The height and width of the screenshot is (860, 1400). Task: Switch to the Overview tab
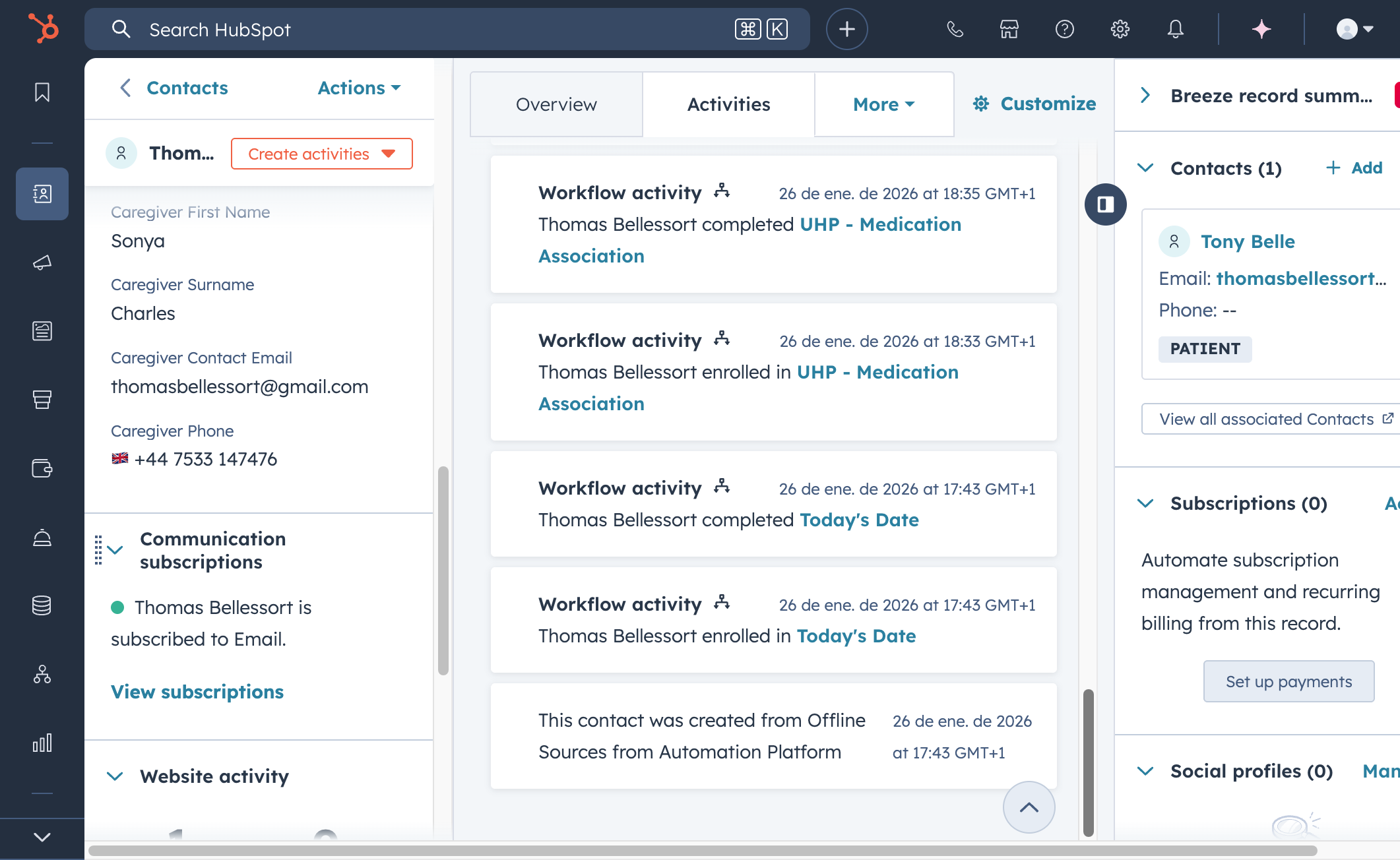tap(556, 104)
